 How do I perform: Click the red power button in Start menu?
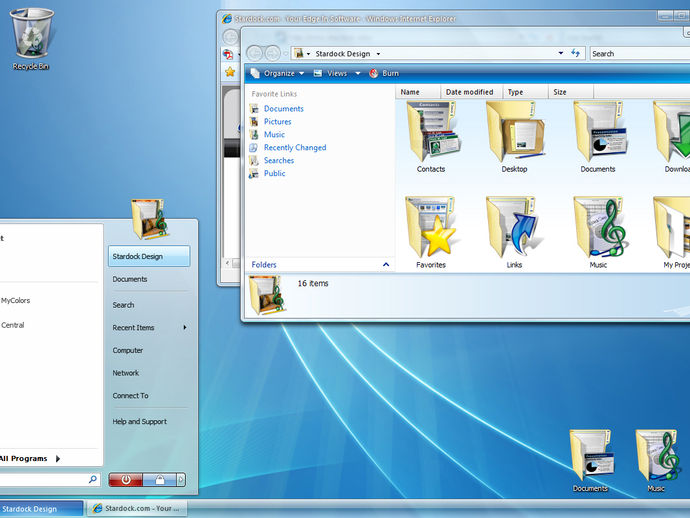tap(126, 480)
